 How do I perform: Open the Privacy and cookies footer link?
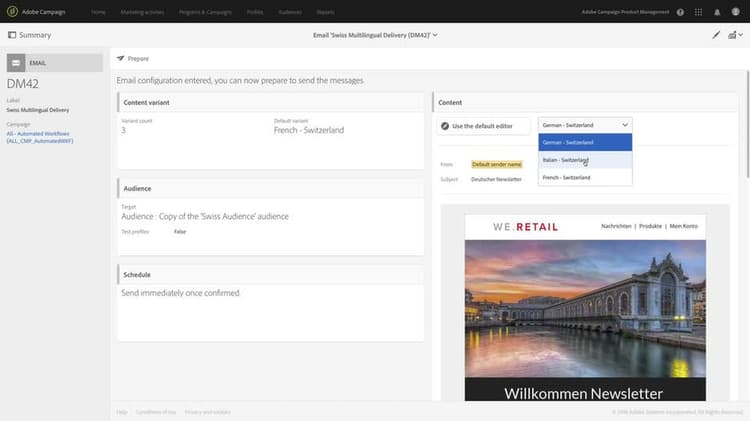[x=208, y=412]
